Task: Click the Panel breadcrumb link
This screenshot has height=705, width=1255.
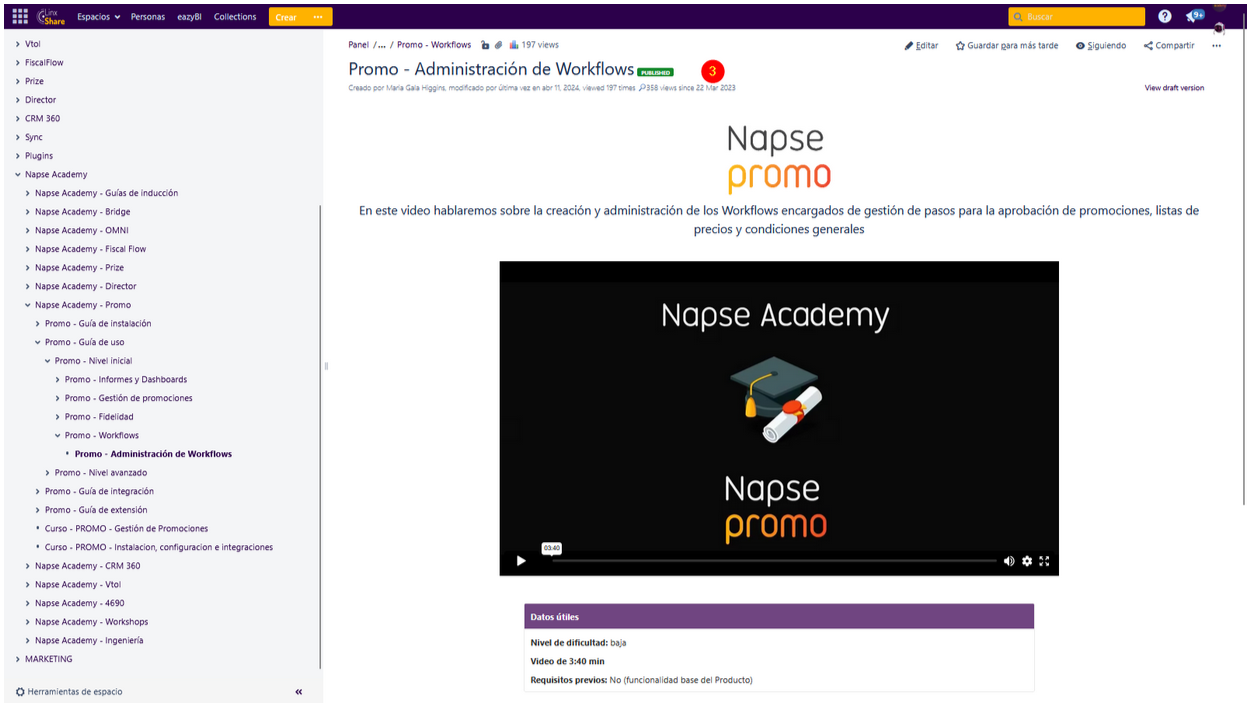Action: pyautogui.click(x=358, y=45)
